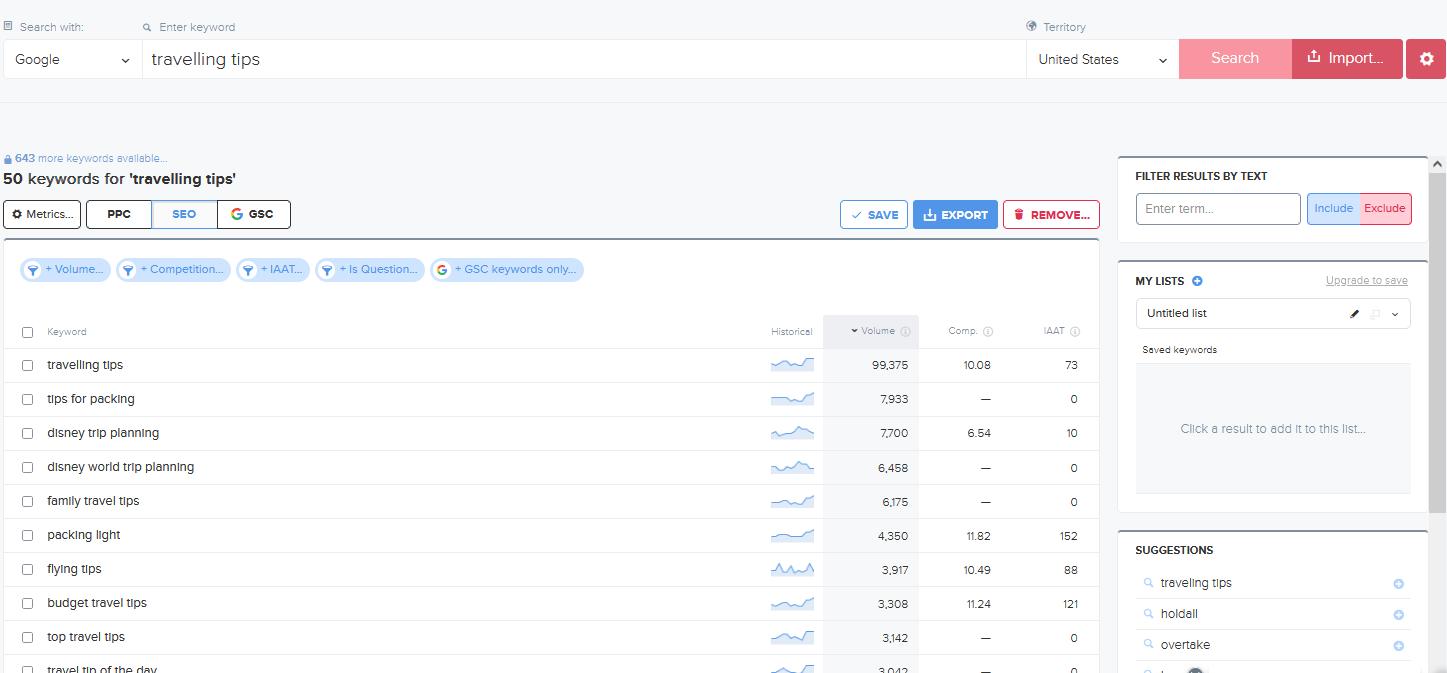Click the info icon next to IAAT header
This screenshot has height=673, width=1447.
coord(1075,332)
